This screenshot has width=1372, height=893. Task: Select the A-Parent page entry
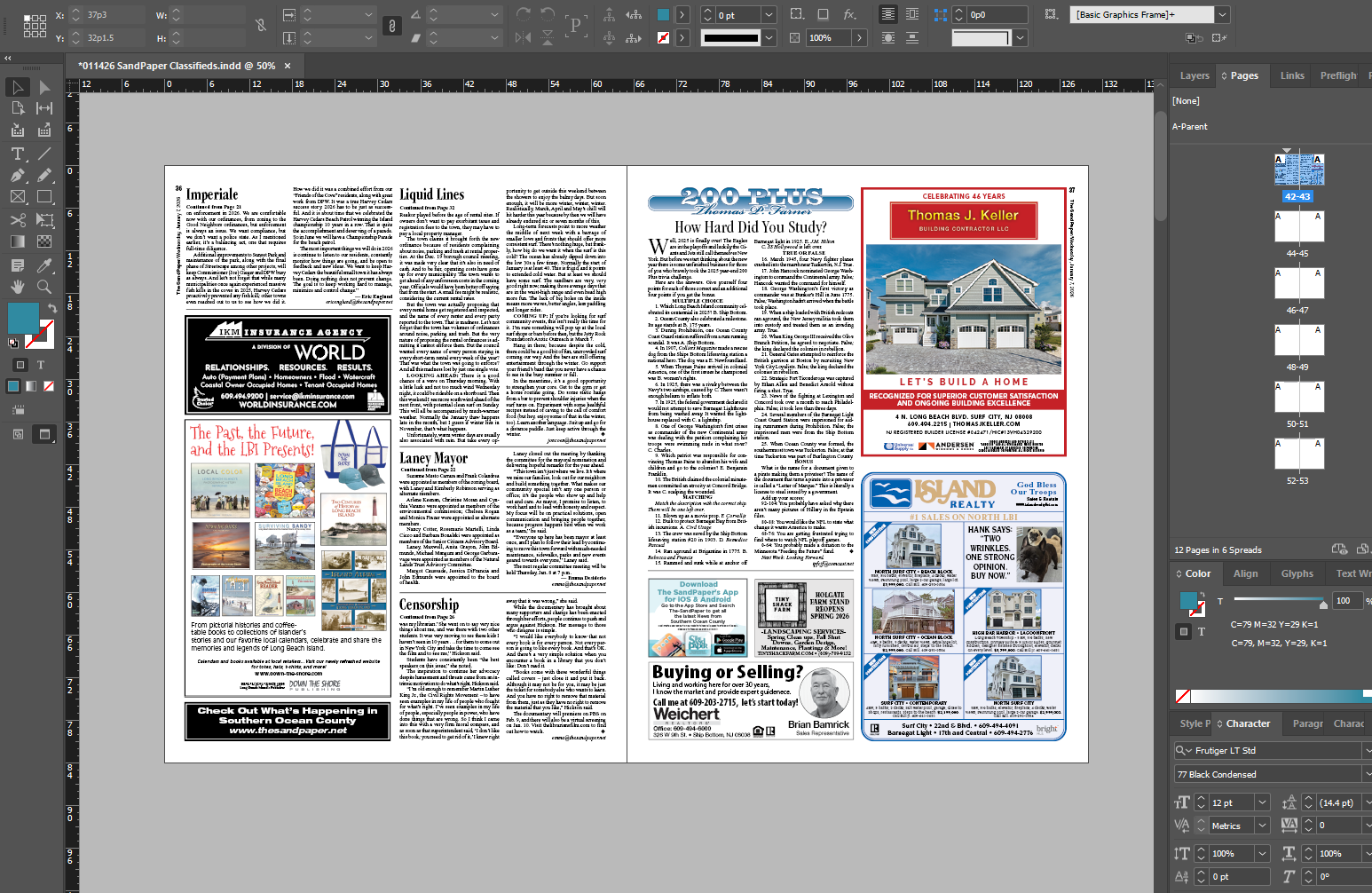[1190, 127]
